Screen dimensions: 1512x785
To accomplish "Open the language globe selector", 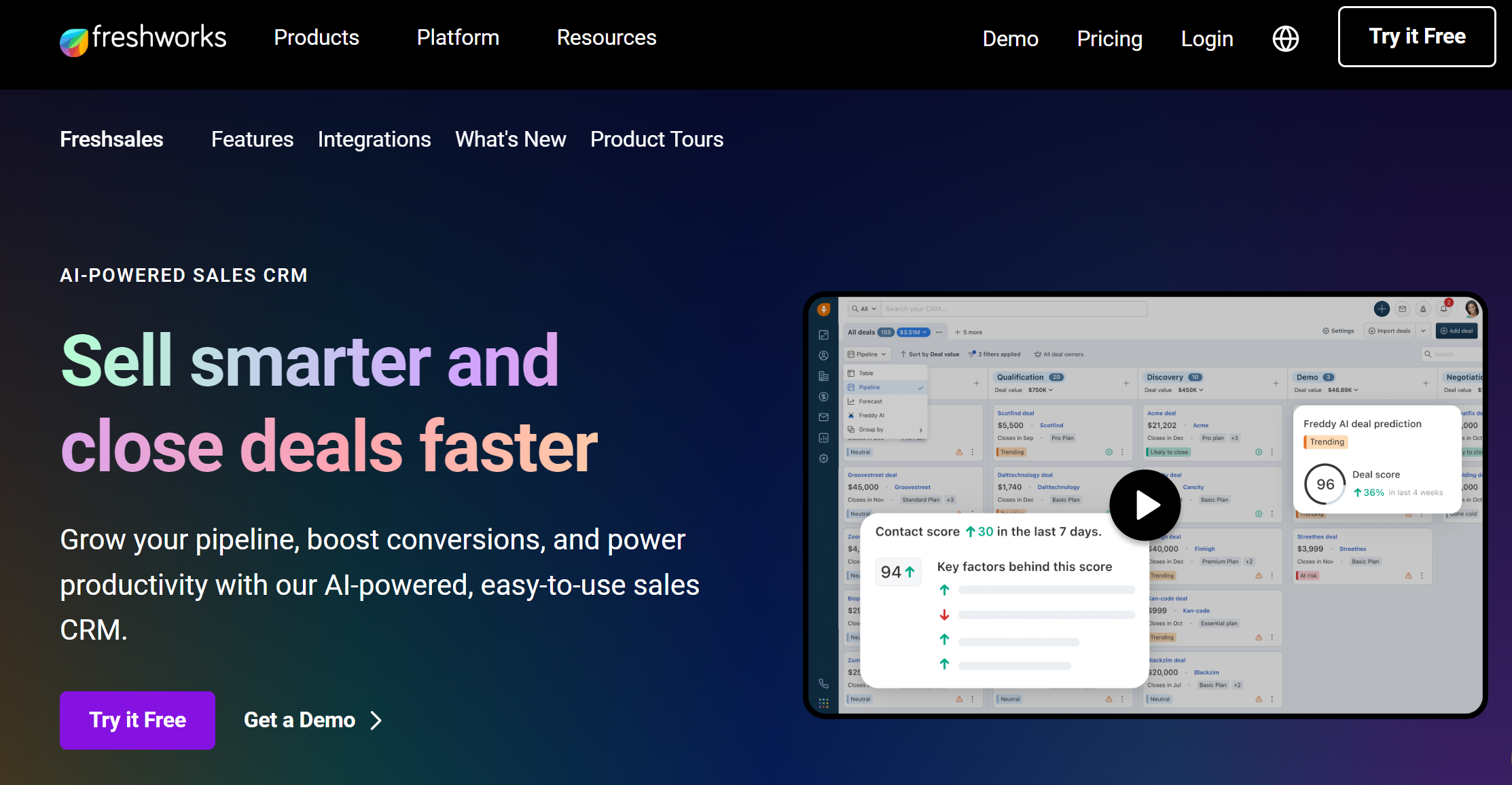I will tap(1285, 39).
